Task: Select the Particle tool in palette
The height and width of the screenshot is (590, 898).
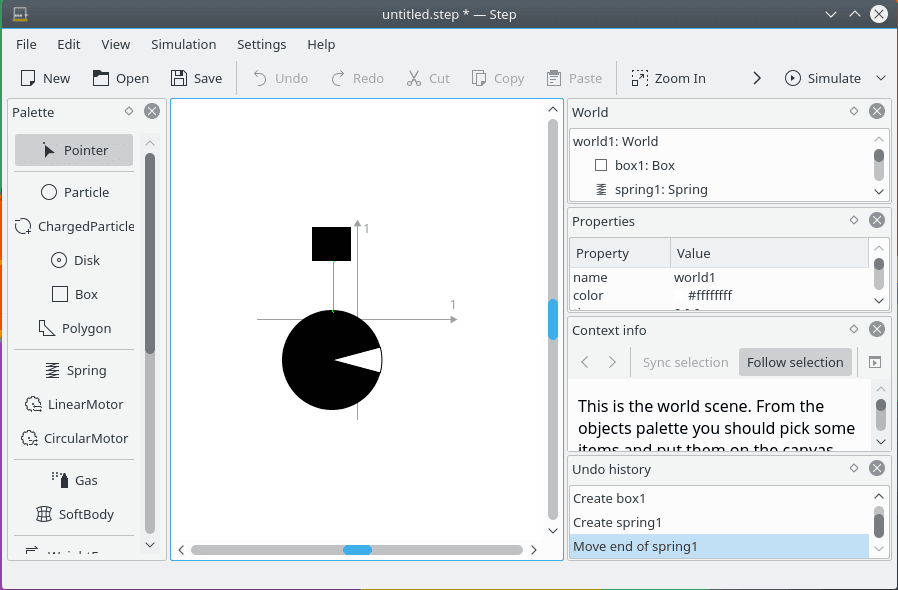Action: 74,192
